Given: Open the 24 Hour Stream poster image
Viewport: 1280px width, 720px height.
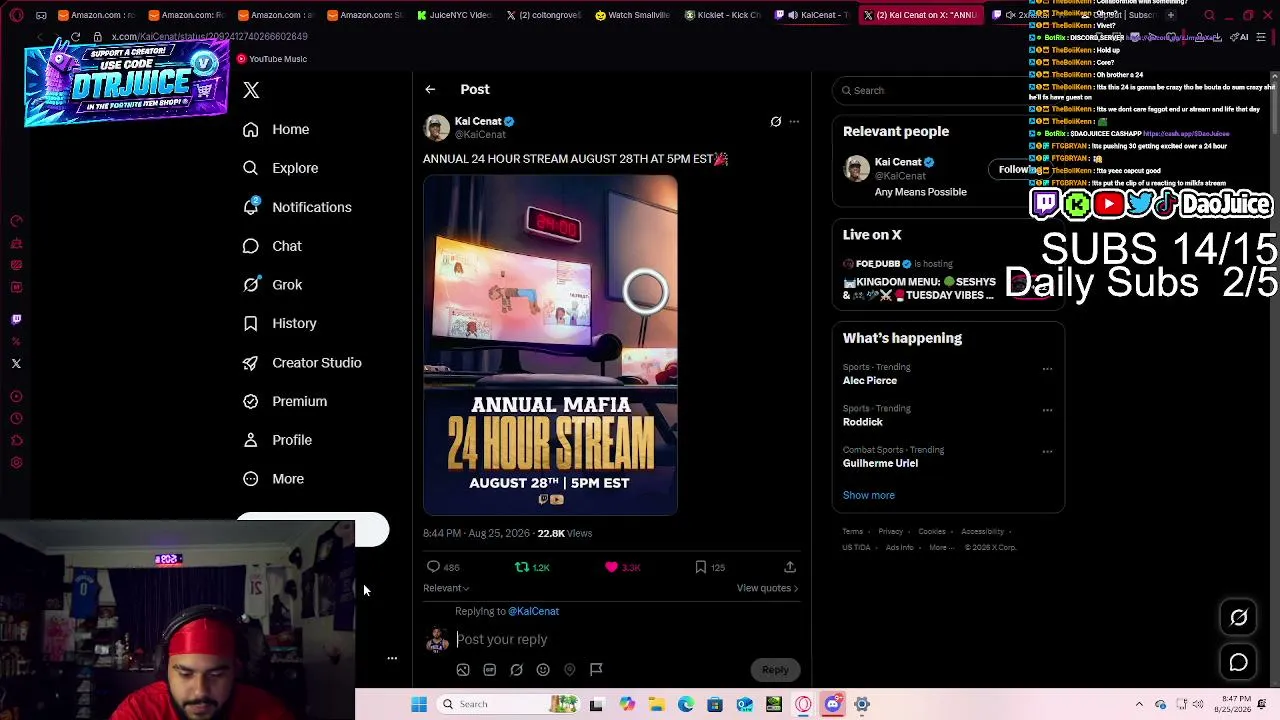Looking at the screenshot, I should [x=550, y=345].
